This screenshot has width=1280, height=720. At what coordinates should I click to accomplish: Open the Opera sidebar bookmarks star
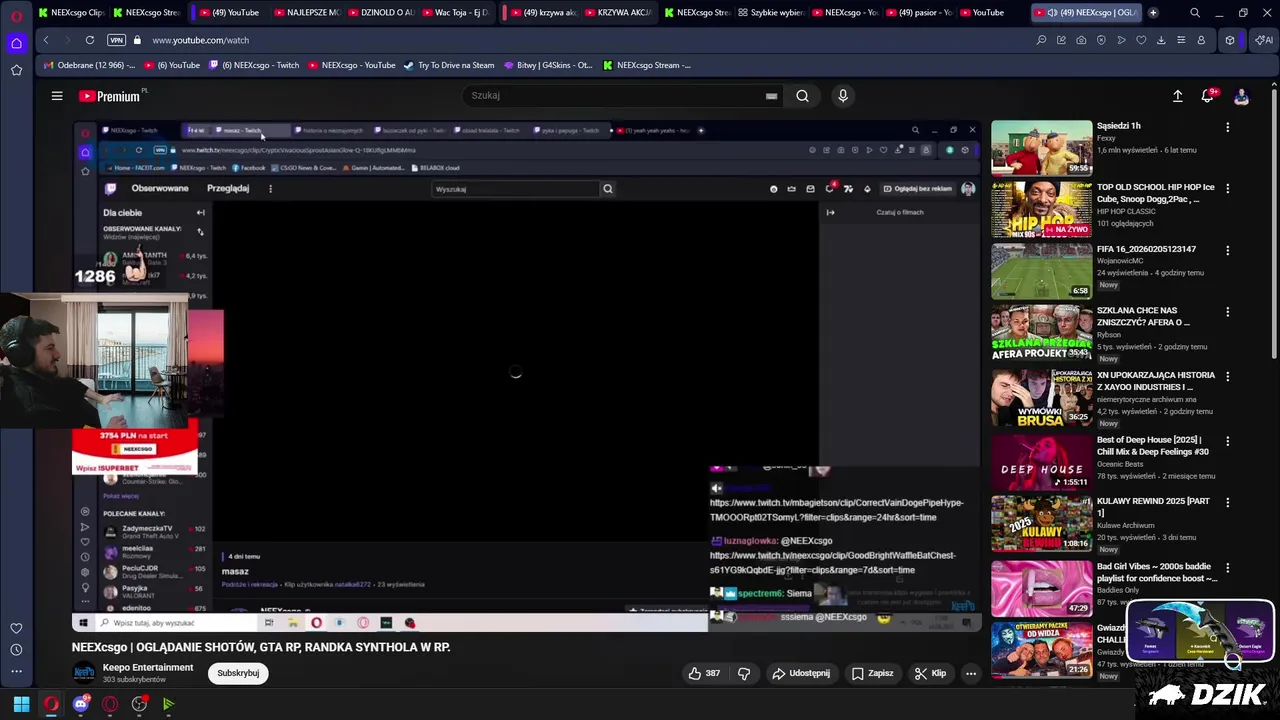pos(16,70)
